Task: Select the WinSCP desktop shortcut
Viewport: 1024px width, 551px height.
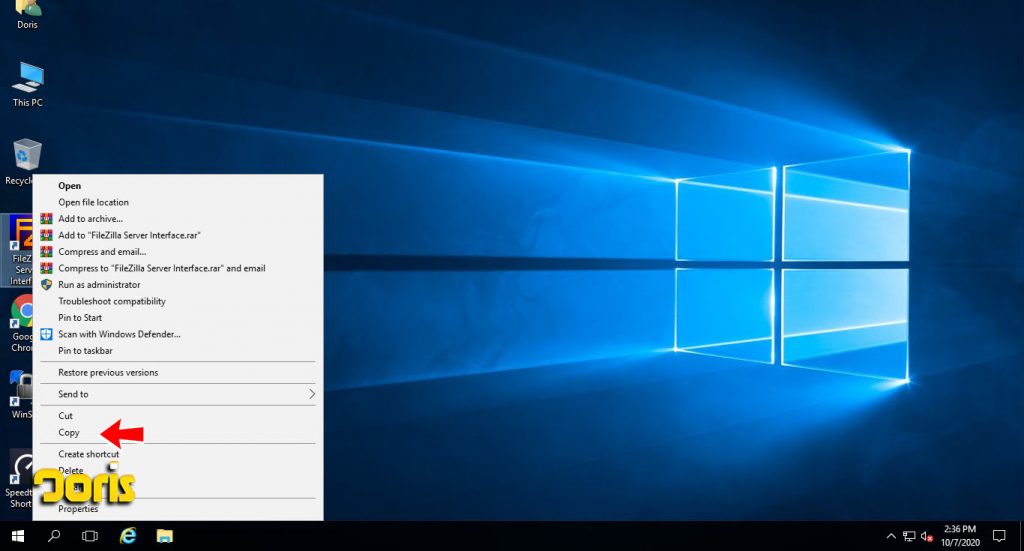Action: [20, 396]
